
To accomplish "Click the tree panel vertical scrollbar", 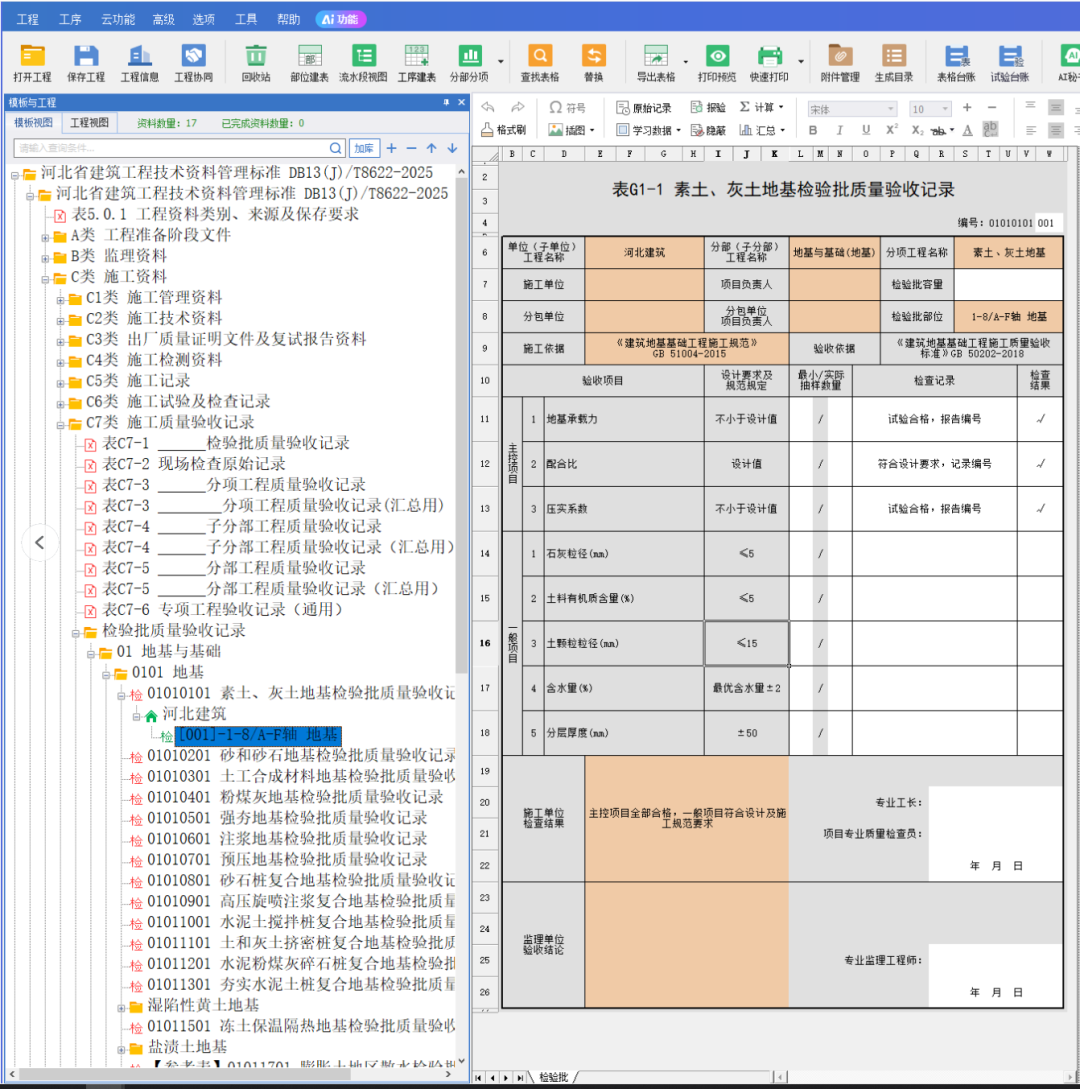I will click(461, 424).
